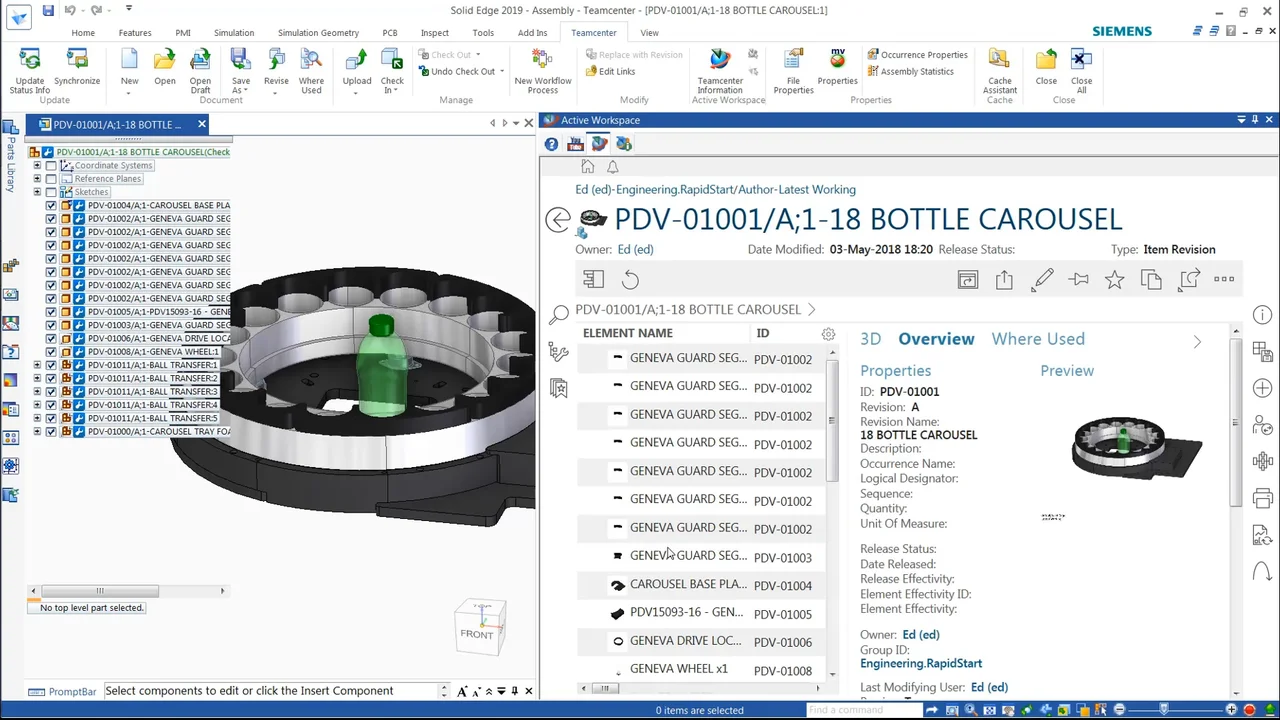Click the table settings gear beside ID column

pos(828,334)
